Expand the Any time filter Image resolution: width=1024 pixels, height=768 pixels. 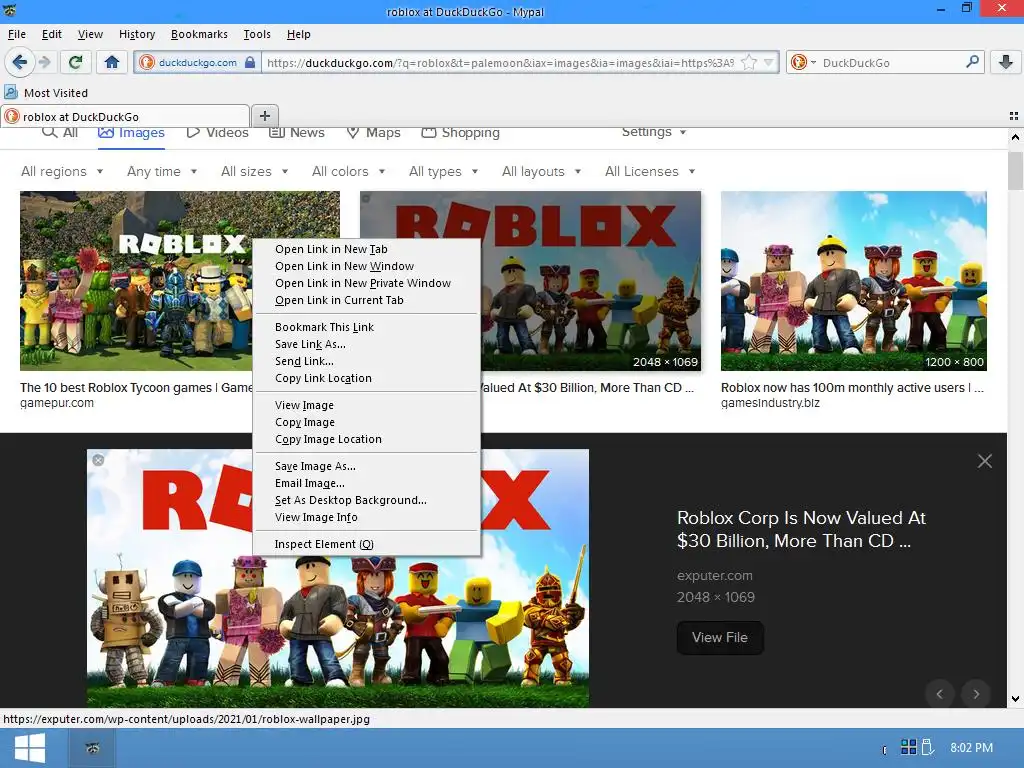pos(162,171)
